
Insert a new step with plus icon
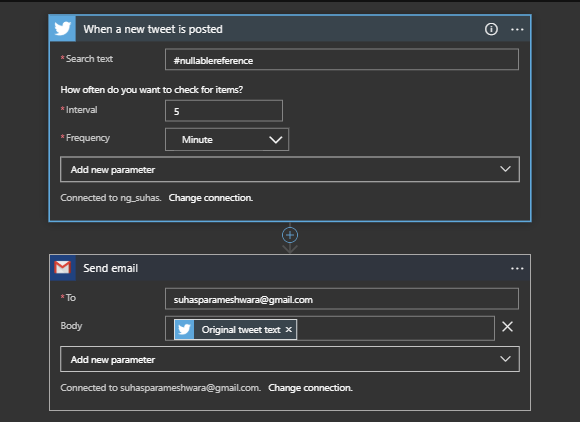[290, 235]
